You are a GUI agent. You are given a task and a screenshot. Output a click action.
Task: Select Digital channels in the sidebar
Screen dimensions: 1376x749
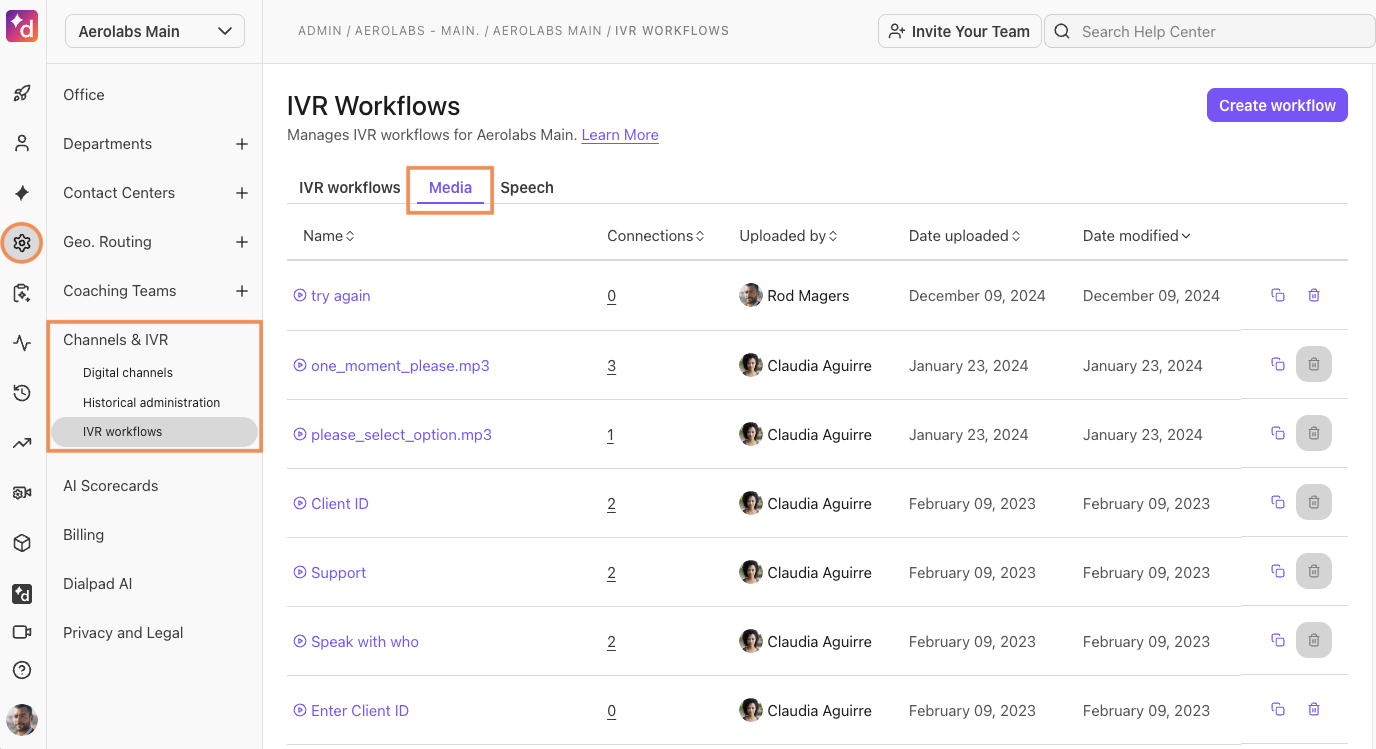128,373
